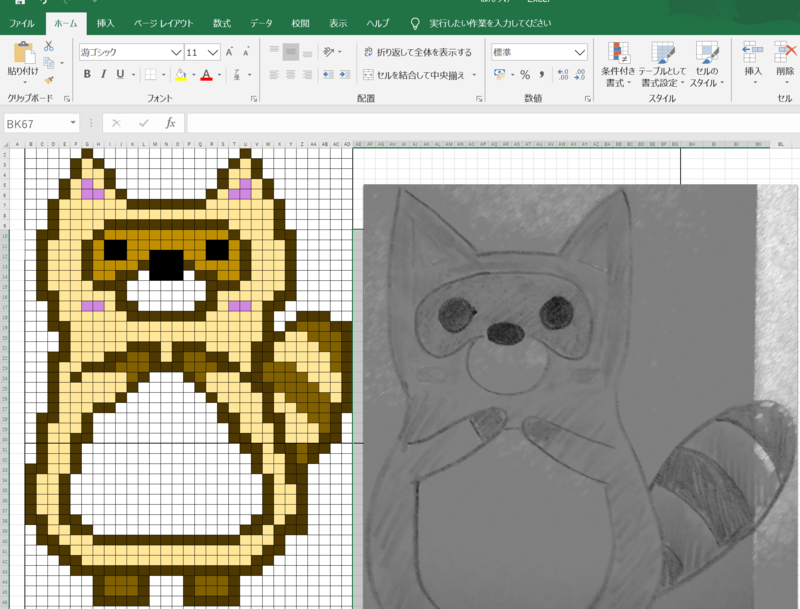The width and height of the screenshot is (800, 609).
Task: Switch to the 校閲 tab
Action: pyautogui.click(x=301, y=23)
